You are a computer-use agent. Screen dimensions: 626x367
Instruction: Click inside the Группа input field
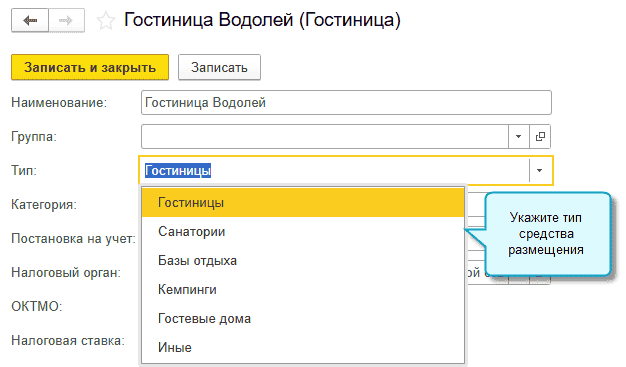pyautogui.click(x=325, y=137)
